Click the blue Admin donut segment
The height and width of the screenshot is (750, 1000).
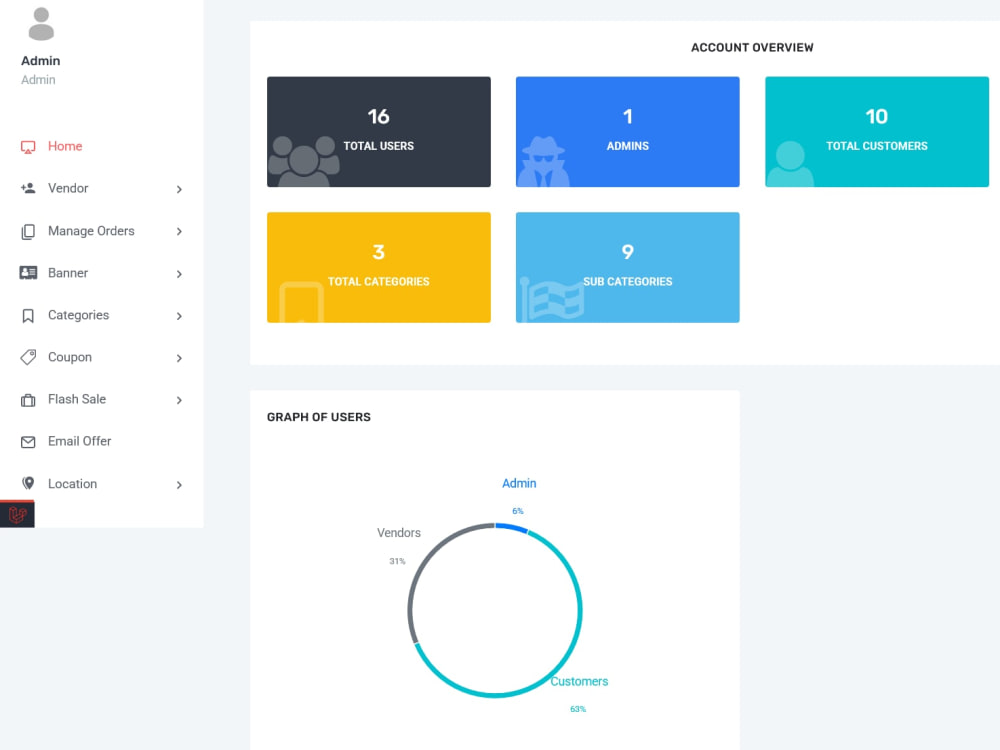point(511,527)
